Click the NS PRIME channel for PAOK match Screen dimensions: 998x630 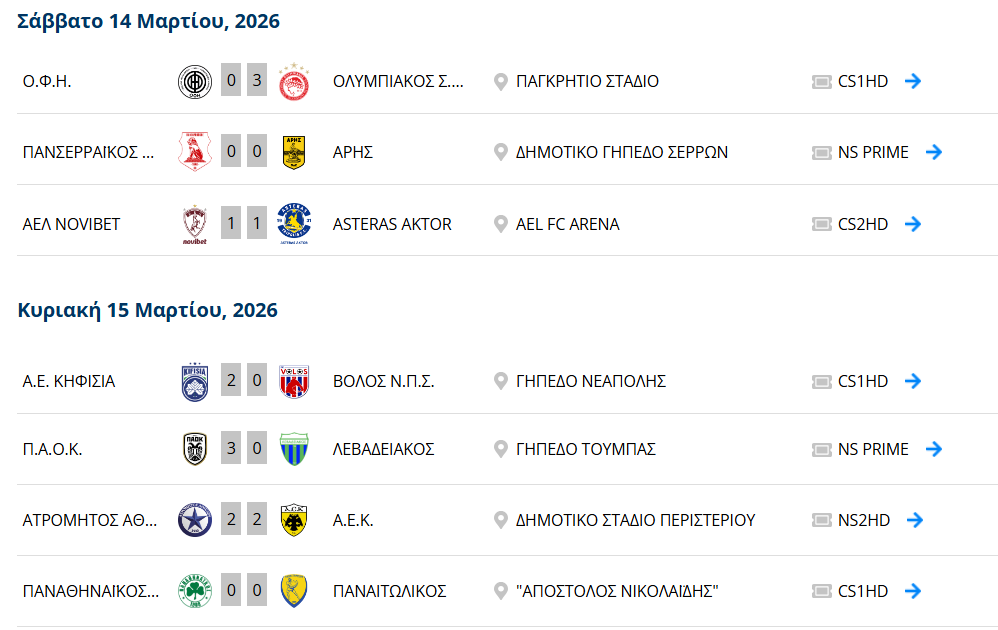click(873, 449)
